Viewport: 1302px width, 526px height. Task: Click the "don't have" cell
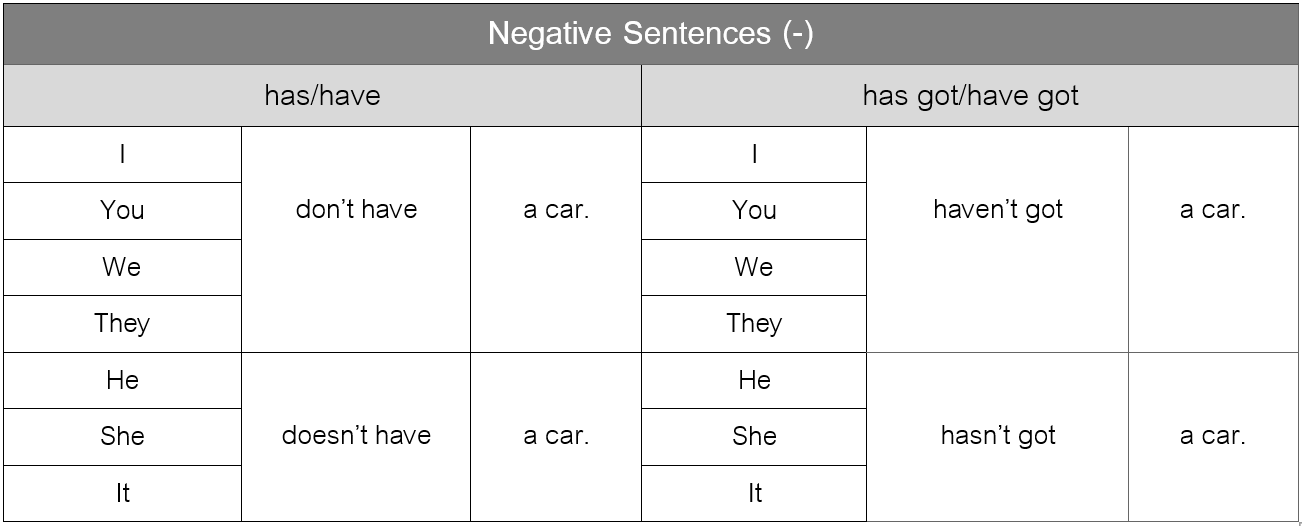(356, 210)
